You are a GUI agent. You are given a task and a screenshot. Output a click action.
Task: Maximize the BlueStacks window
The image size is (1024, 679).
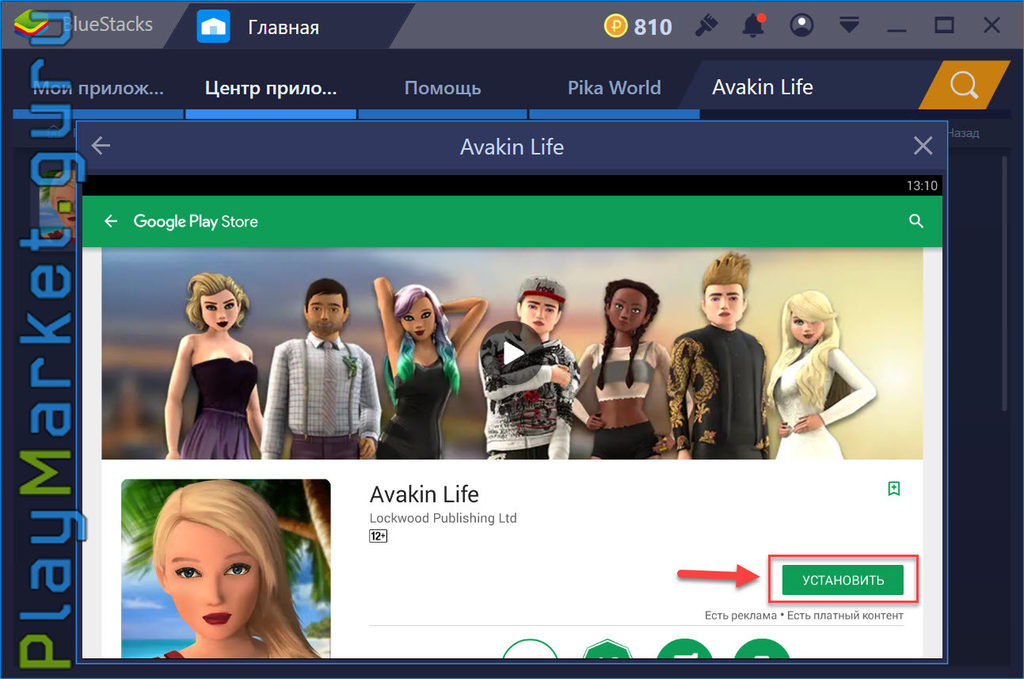point(944,25)
